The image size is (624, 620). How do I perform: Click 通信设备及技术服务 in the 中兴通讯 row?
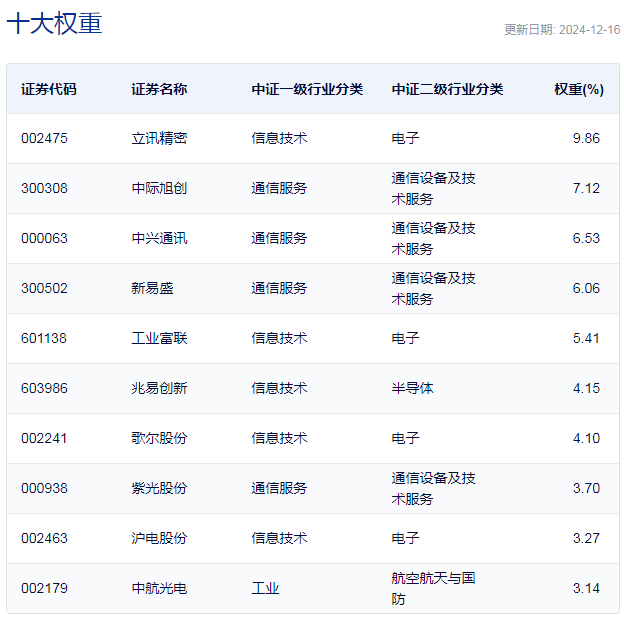coord(433,238)
